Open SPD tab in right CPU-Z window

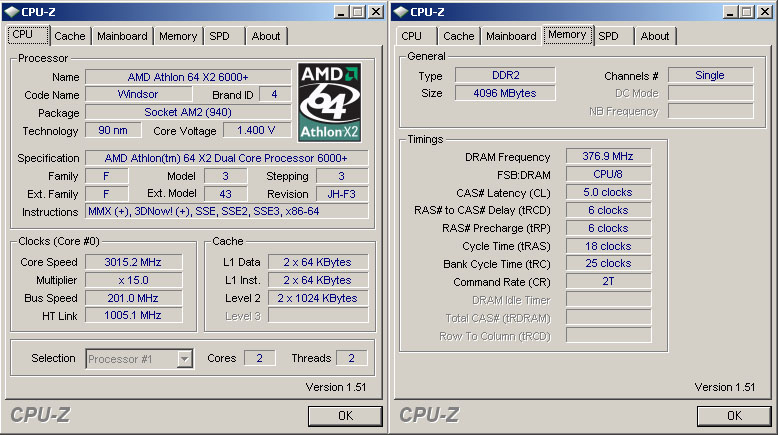(608, 36)
